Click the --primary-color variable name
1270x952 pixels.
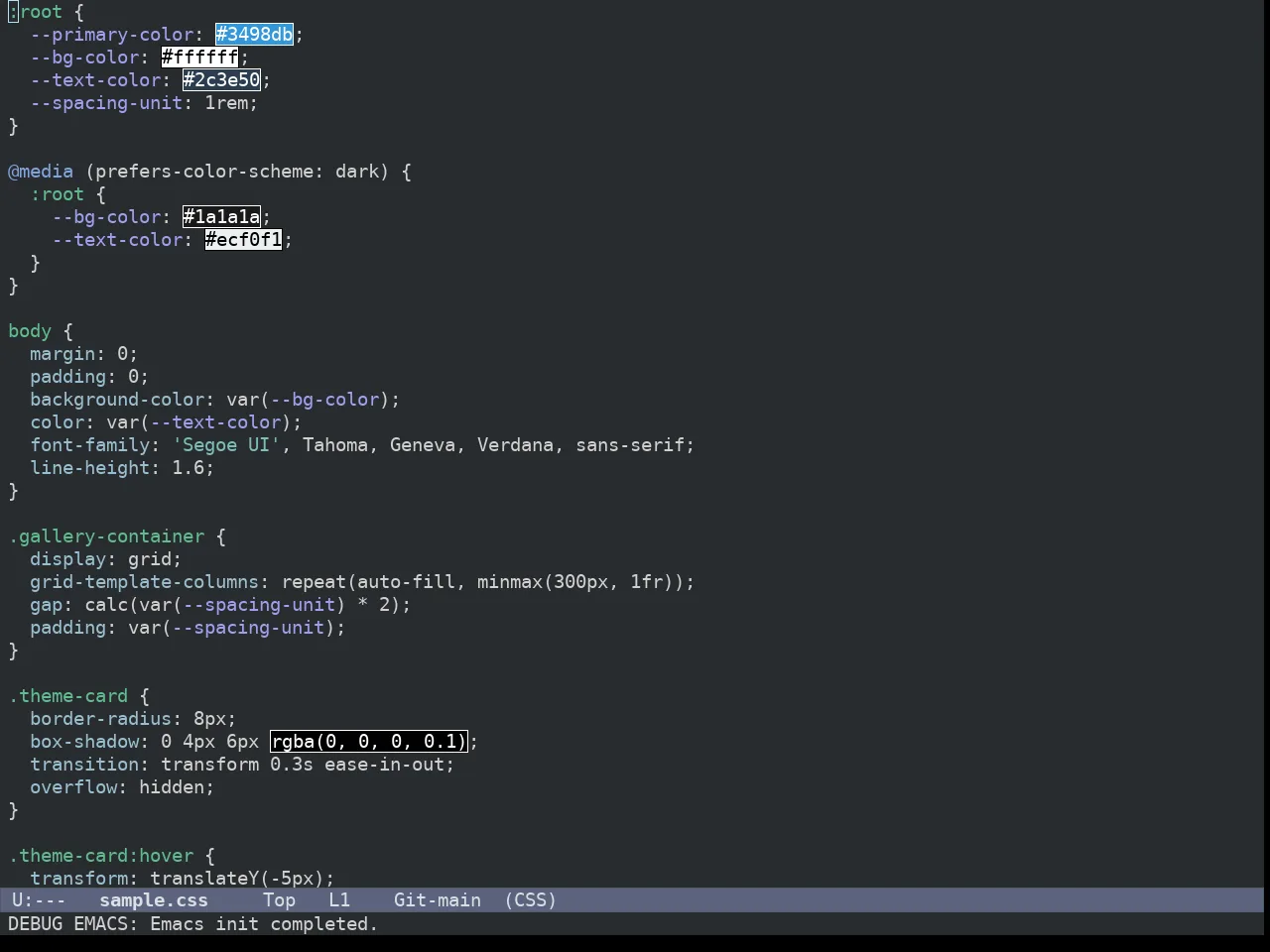tap(111, 35)
